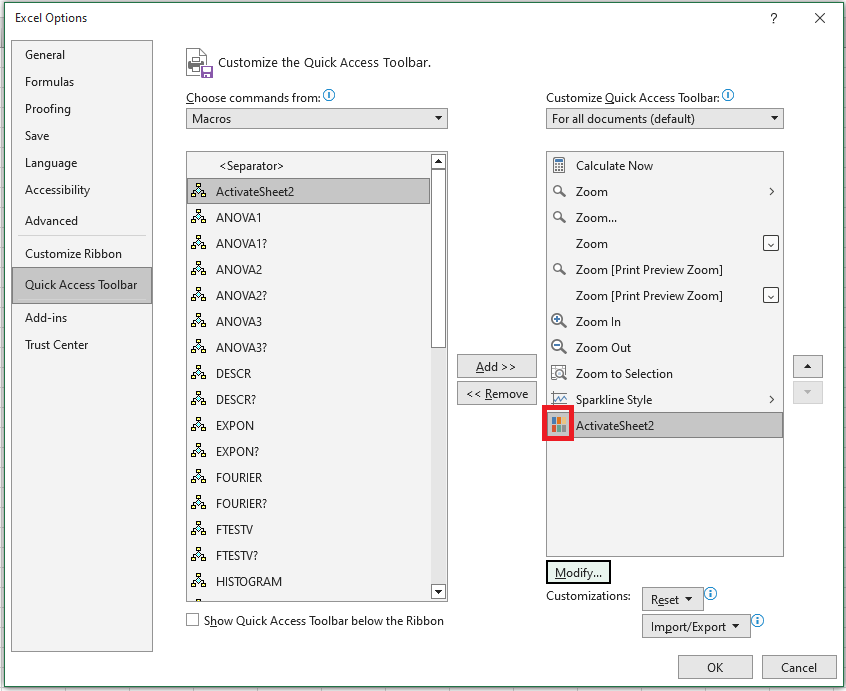Image resolution: width=846 pixels, height=691 pixels.
Task: Click the Move Up arrow button
Action: pos(808,367)
